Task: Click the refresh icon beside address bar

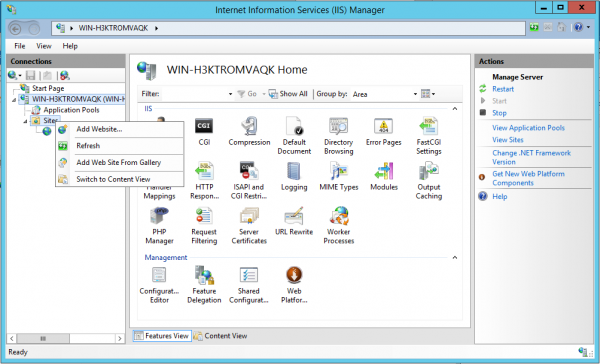Action: click(x=534, y=27)
